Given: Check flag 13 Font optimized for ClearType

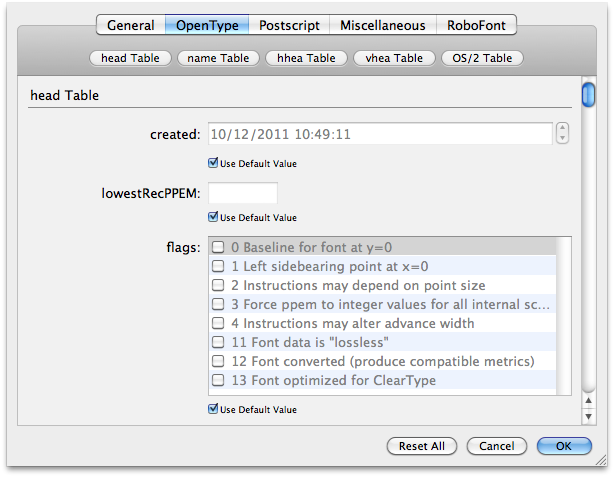Looking at the screenshot, I should (x=218, y=380).
